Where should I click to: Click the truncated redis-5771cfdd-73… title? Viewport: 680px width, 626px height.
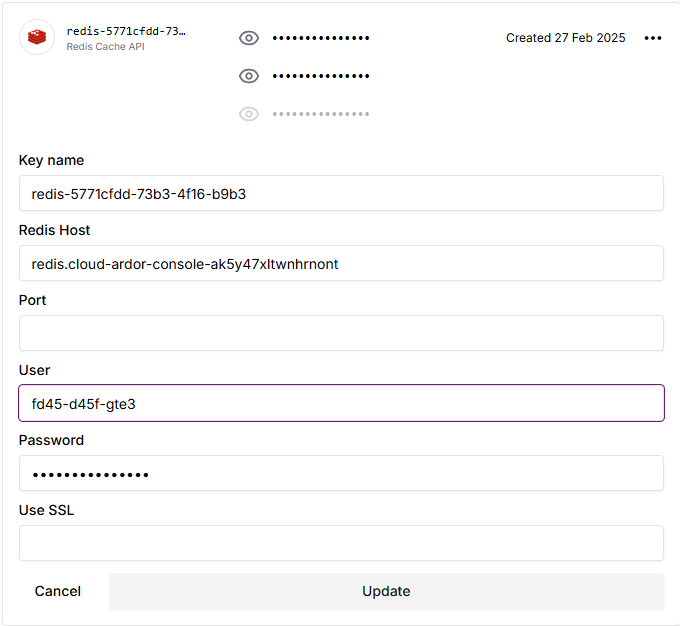[126, 31]
